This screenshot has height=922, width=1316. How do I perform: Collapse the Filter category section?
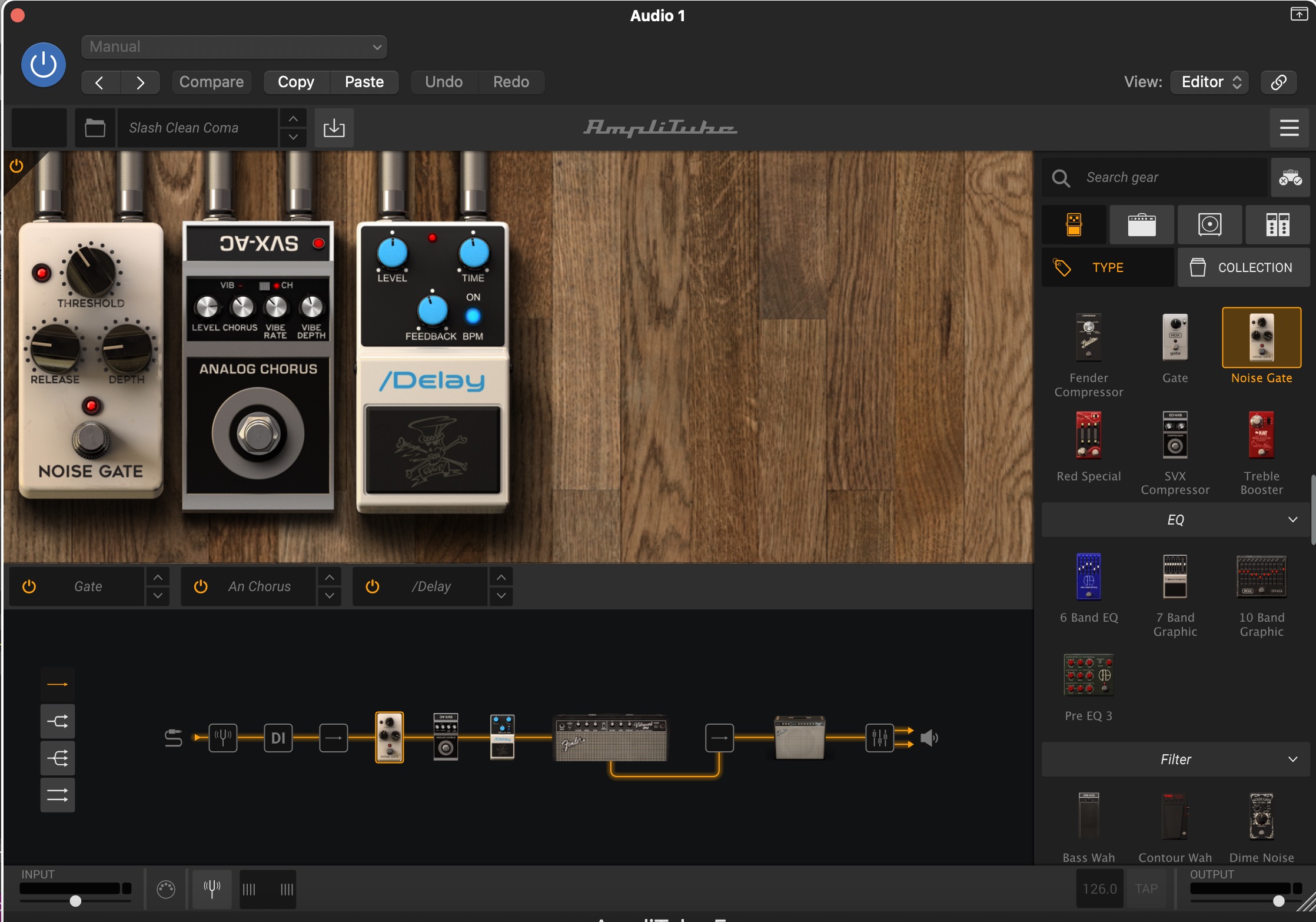click(1175, 760)
